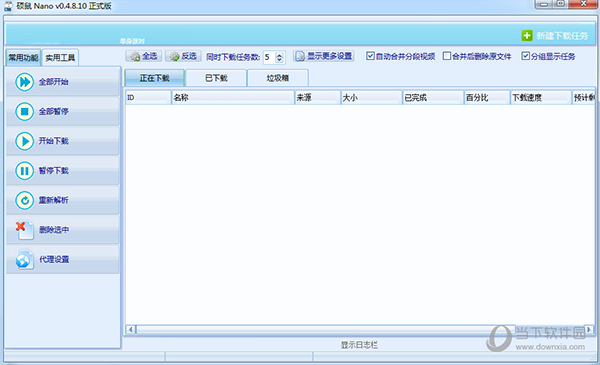This screenshot has height=365, width=600.
Task: Click the 全部暂停 stop-all icon
Action: pos(24,111)
